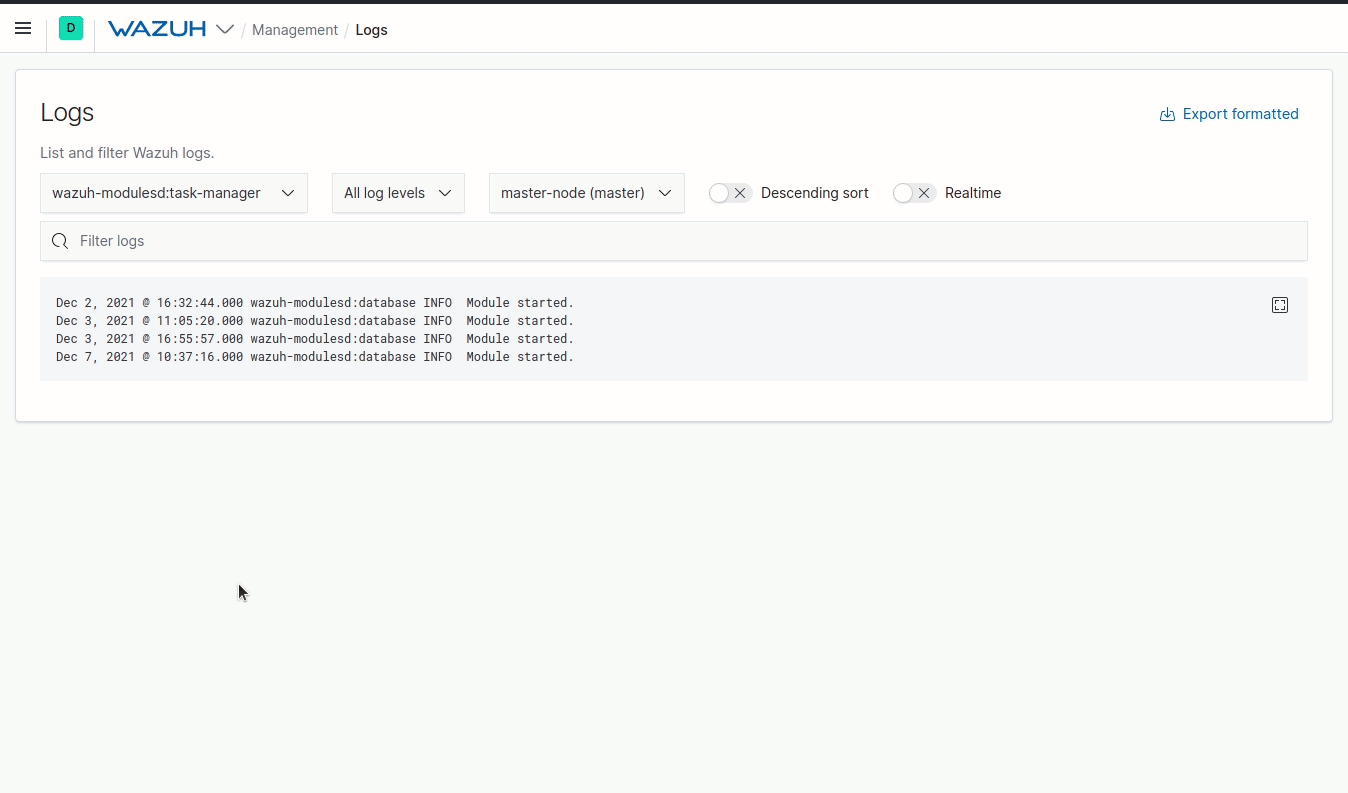Open the All log levels dropdown

pyautogui.click(x=398, y=192)
